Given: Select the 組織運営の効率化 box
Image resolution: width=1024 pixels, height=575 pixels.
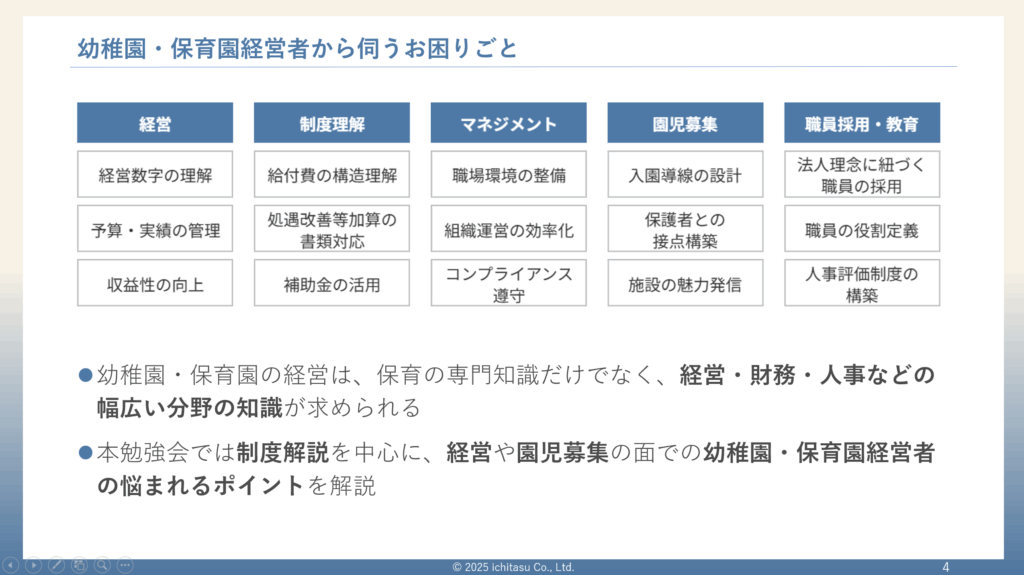Looking at the screenshot, I should point(509,229).
